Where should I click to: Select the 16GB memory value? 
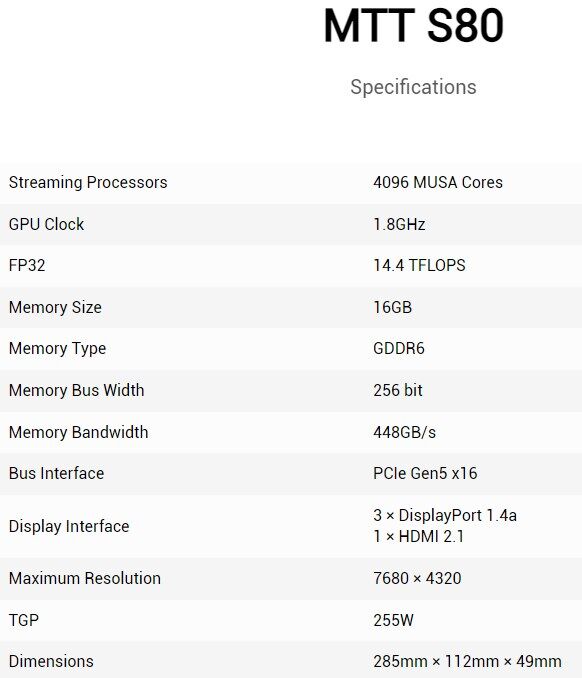tap(393, 307)
